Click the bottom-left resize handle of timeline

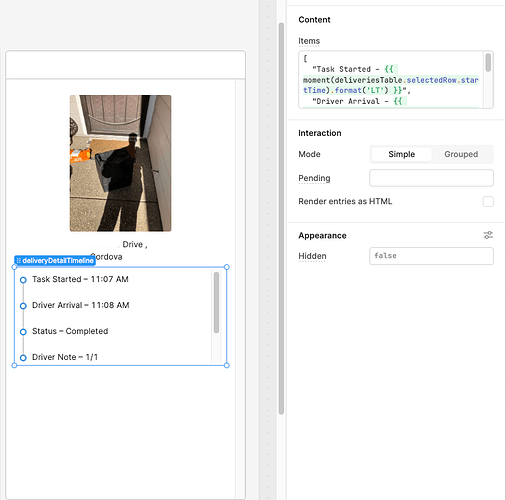pos(14,365)
